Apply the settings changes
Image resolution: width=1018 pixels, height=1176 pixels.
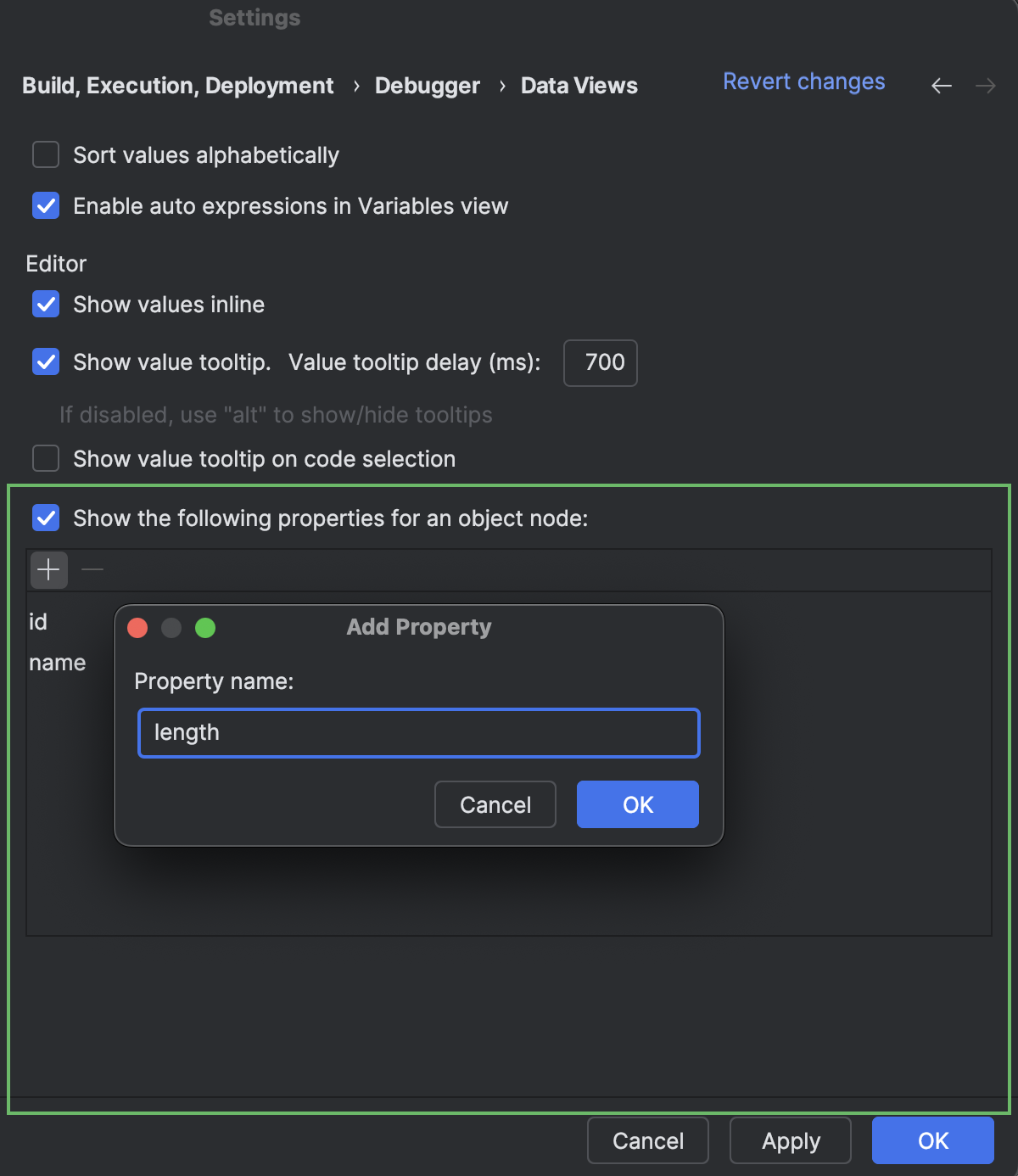pos(790,1140)
